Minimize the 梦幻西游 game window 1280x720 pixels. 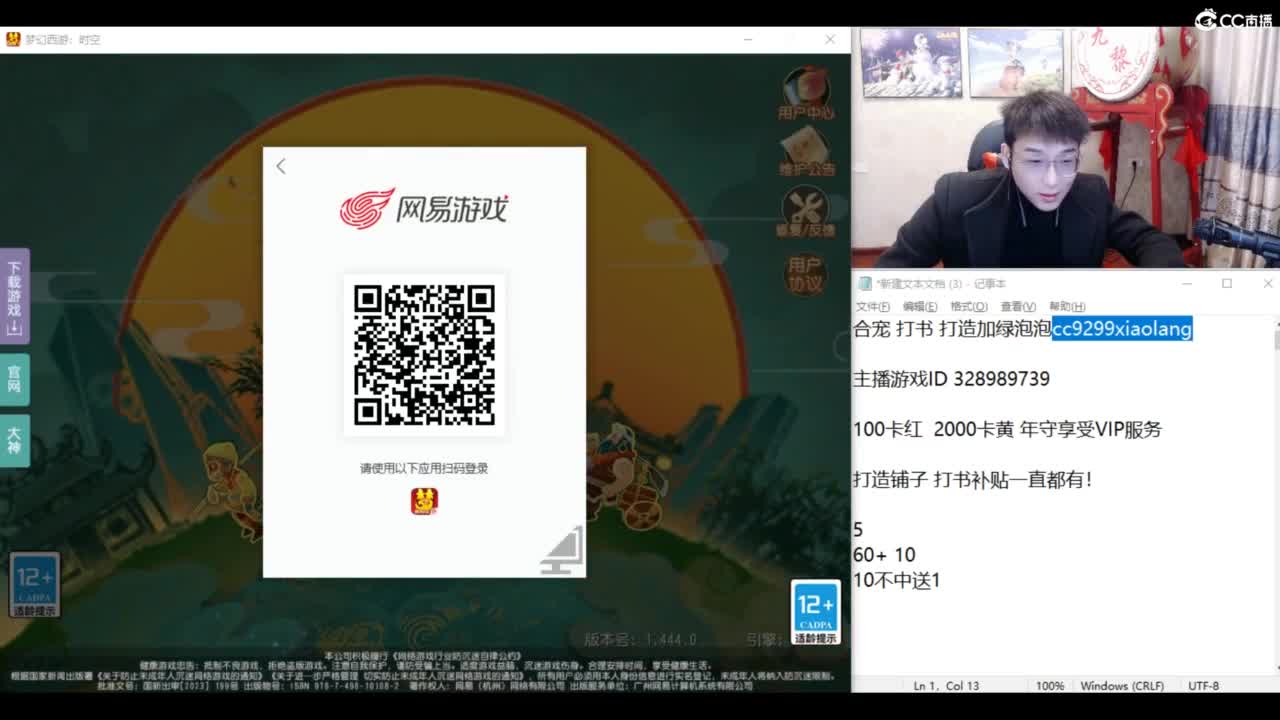click(x=749, y=39)
